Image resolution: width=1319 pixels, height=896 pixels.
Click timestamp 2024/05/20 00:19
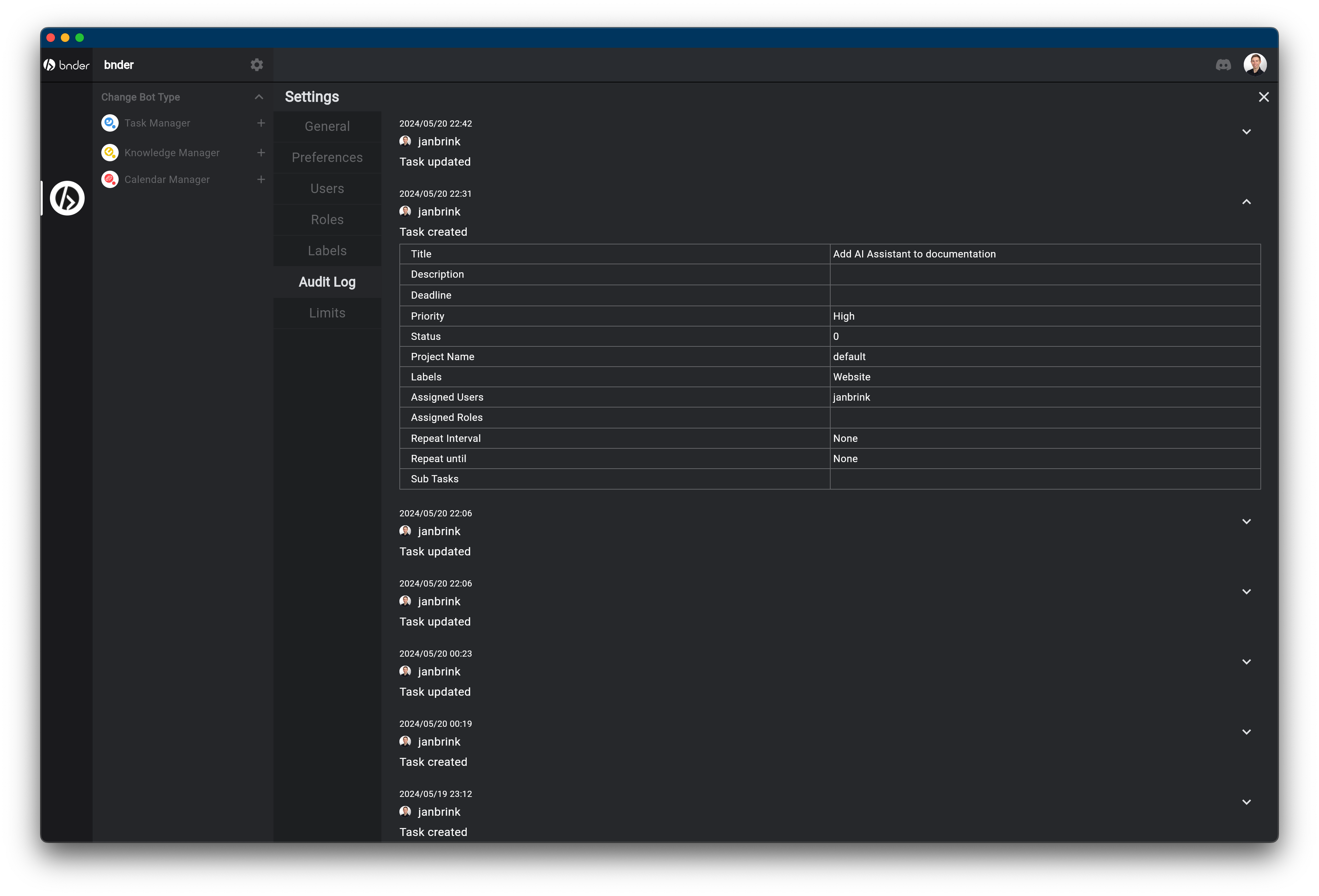(x=435, y=724)
